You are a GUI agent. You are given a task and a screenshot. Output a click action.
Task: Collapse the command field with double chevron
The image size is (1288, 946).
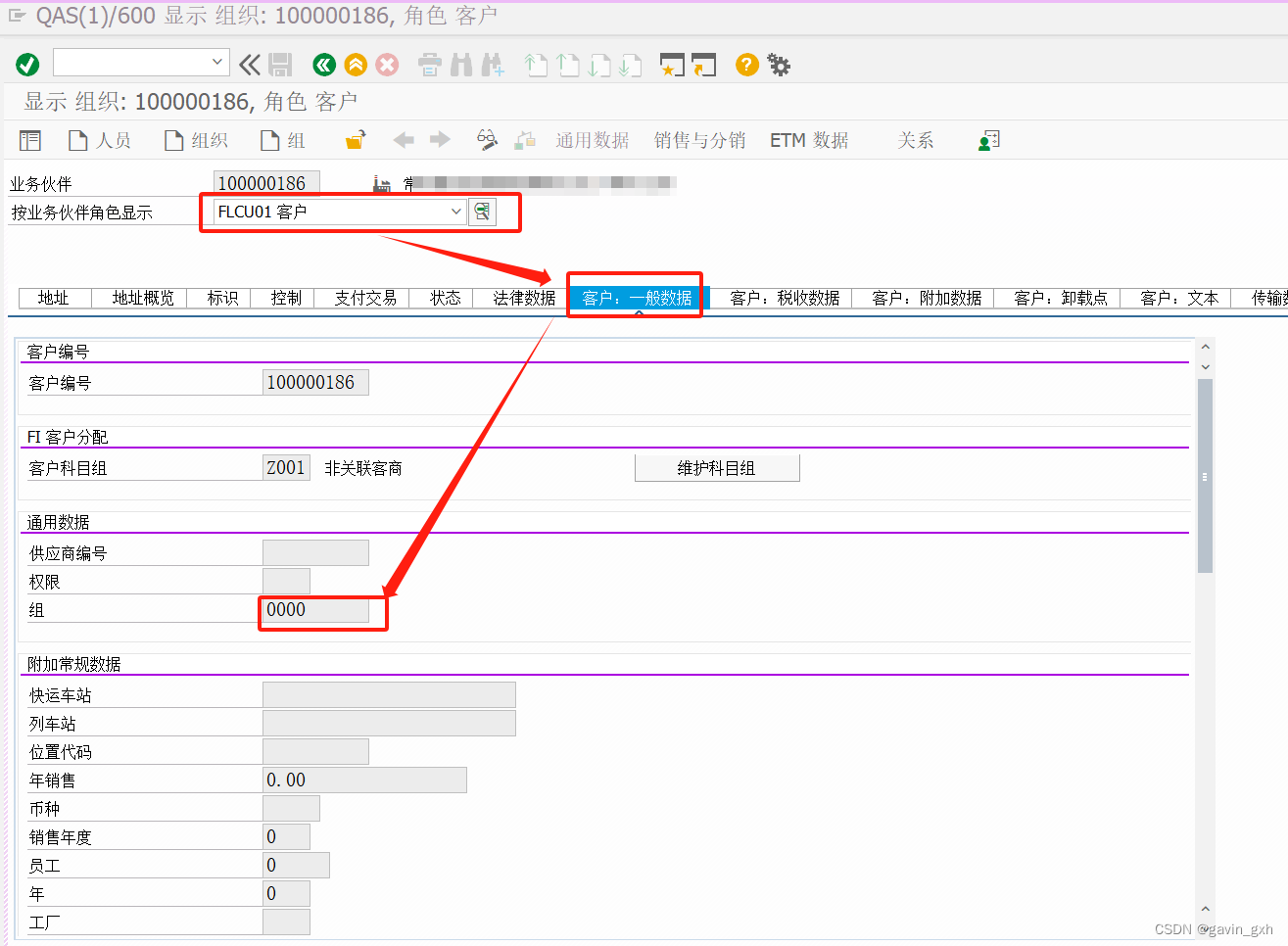250,65
